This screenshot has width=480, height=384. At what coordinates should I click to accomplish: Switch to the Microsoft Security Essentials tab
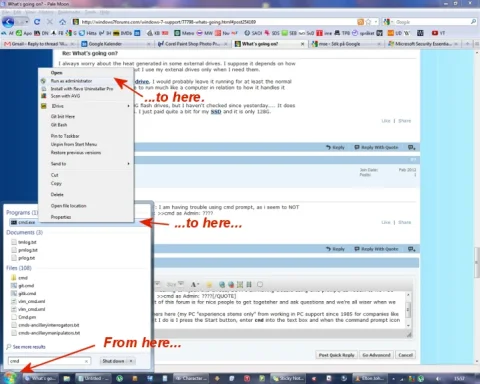click(424, 44)
